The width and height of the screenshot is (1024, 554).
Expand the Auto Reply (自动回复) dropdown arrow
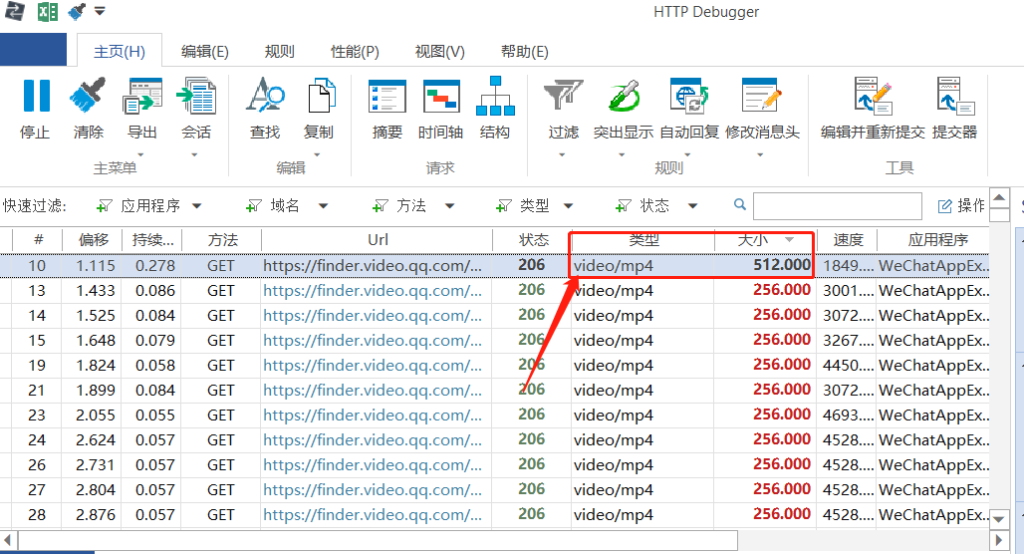(688, 155)
